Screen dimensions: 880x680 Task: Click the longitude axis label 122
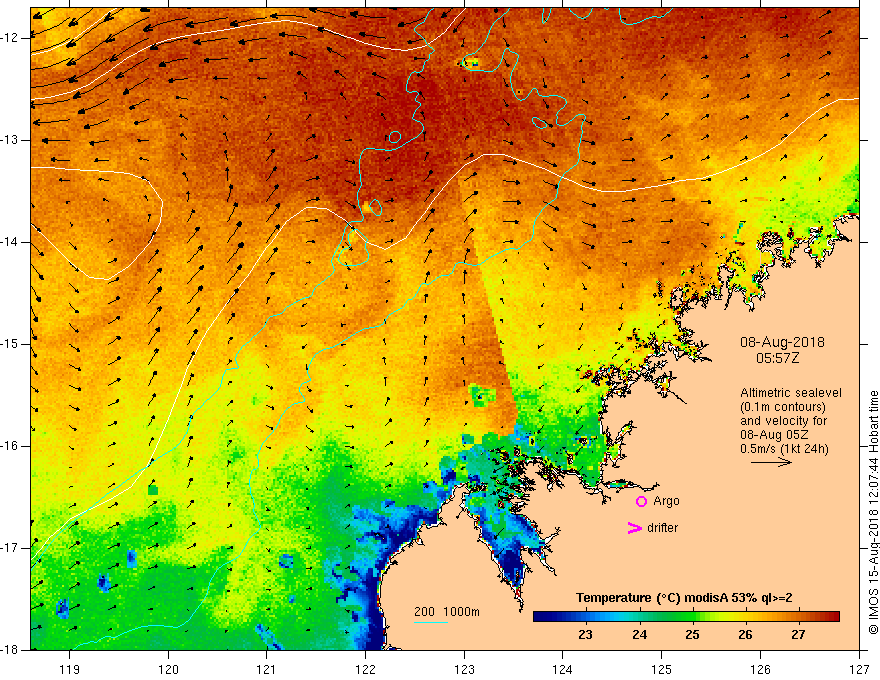click(365, 669)
